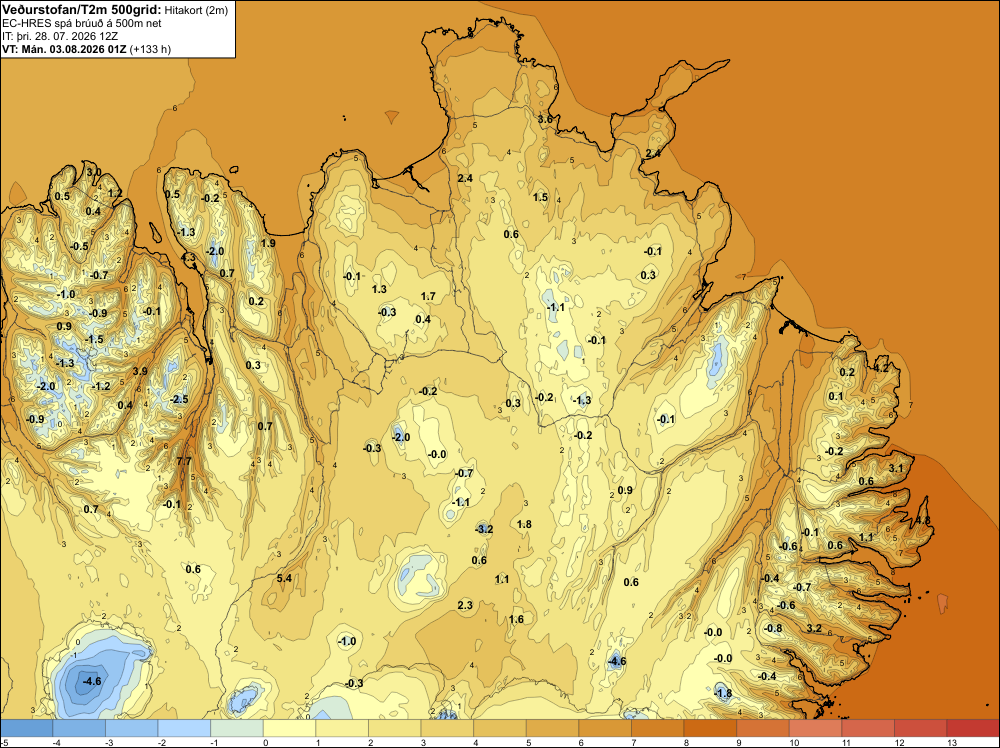
Task: Click the valid time 'VT: Mán. 03.08.2026 01Z'
Action: [64, 49]
